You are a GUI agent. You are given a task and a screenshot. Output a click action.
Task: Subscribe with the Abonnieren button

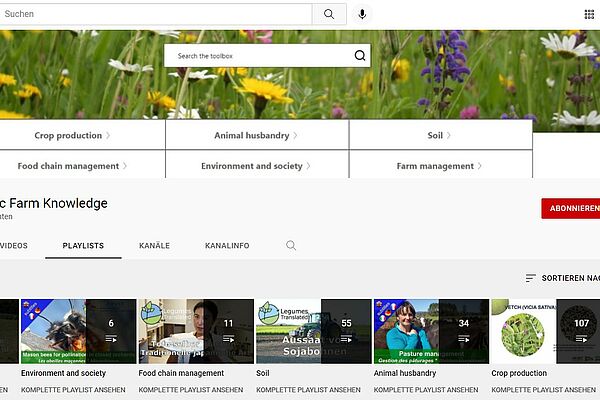coord(571,208)
